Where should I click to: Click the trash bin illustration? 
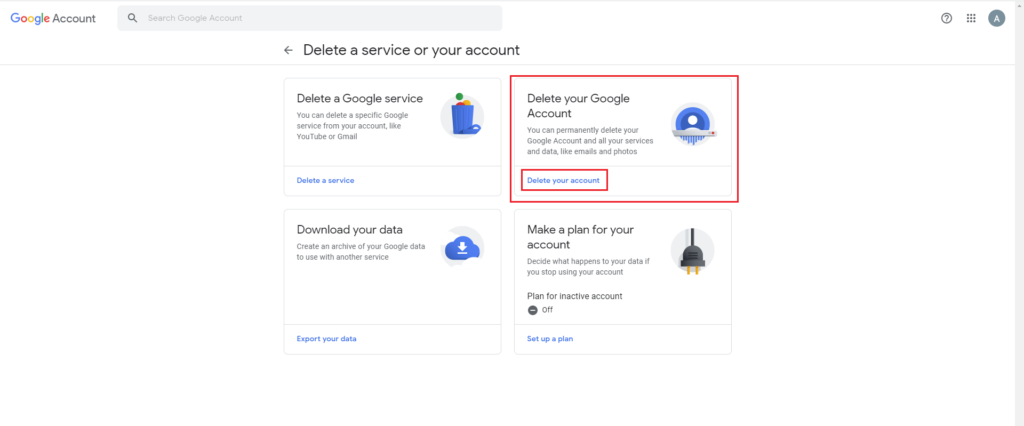[462, 115]
